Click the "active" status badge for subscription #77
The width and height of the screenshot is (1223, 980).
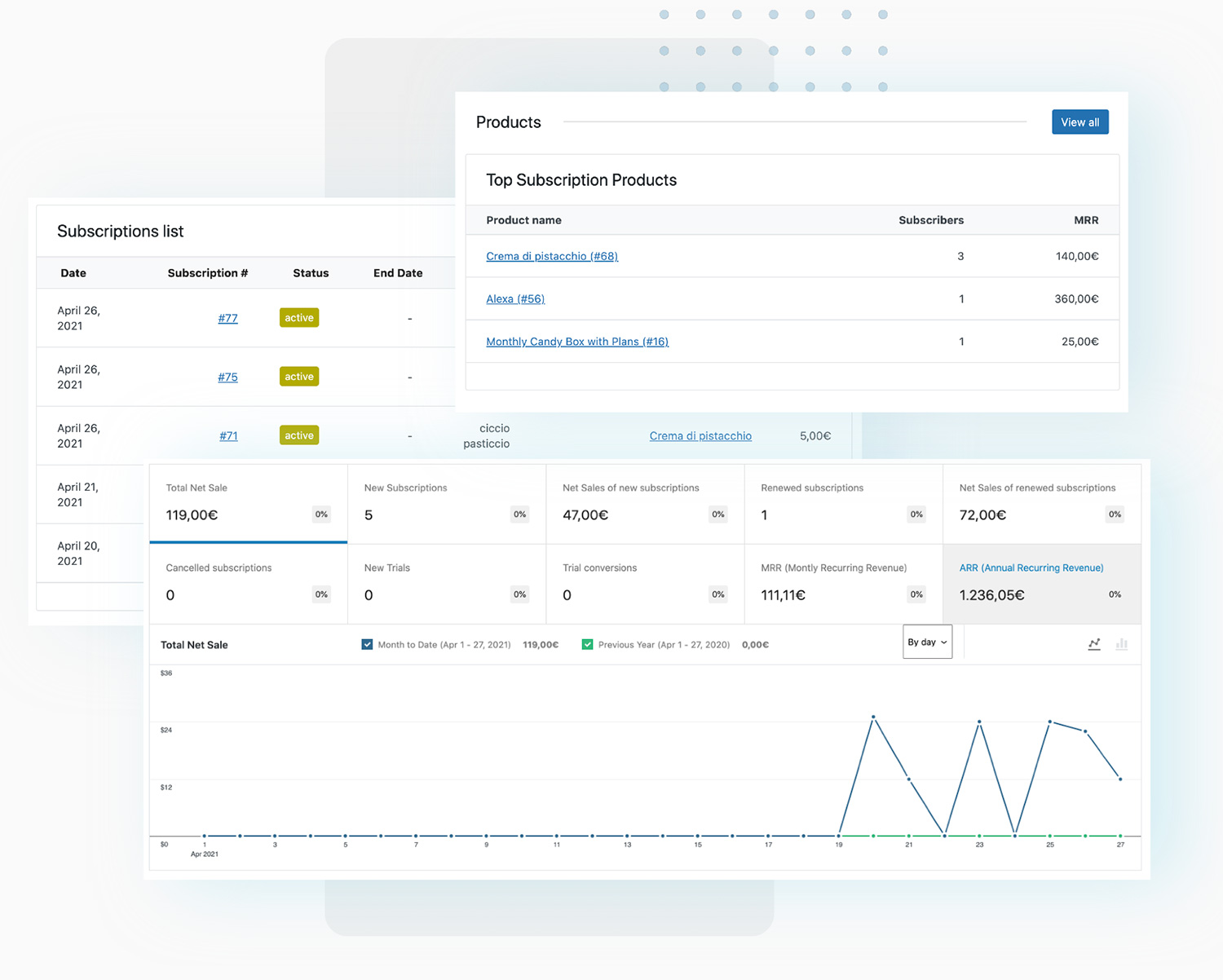coord(298,317)
